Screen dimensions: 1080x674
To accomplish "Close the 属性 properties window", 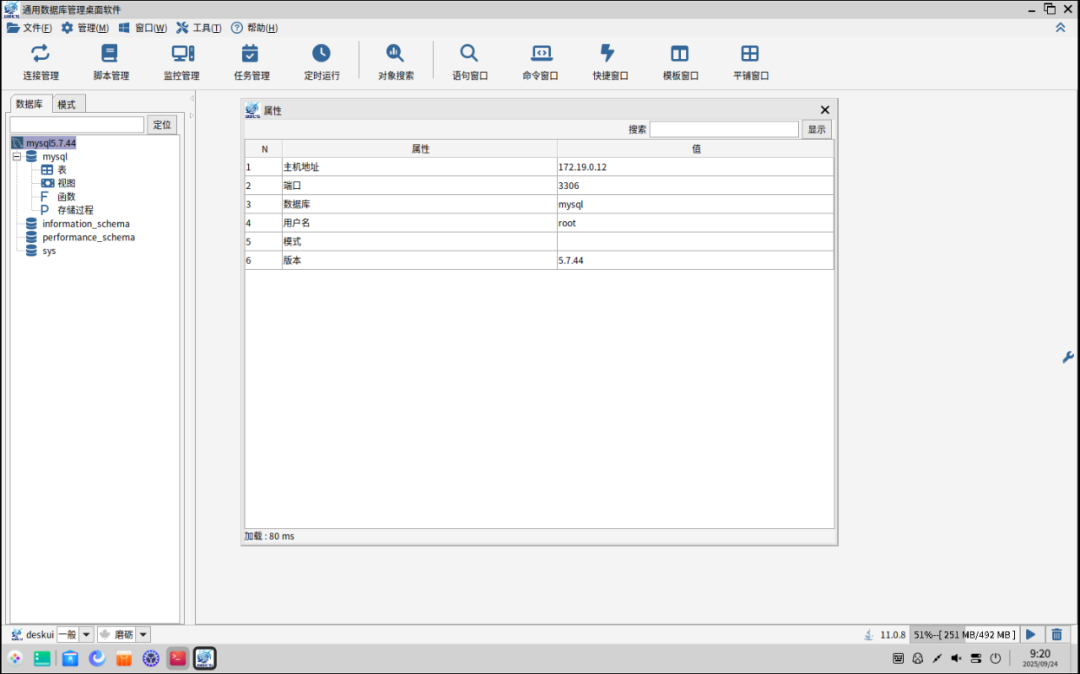I will (824, 110).
